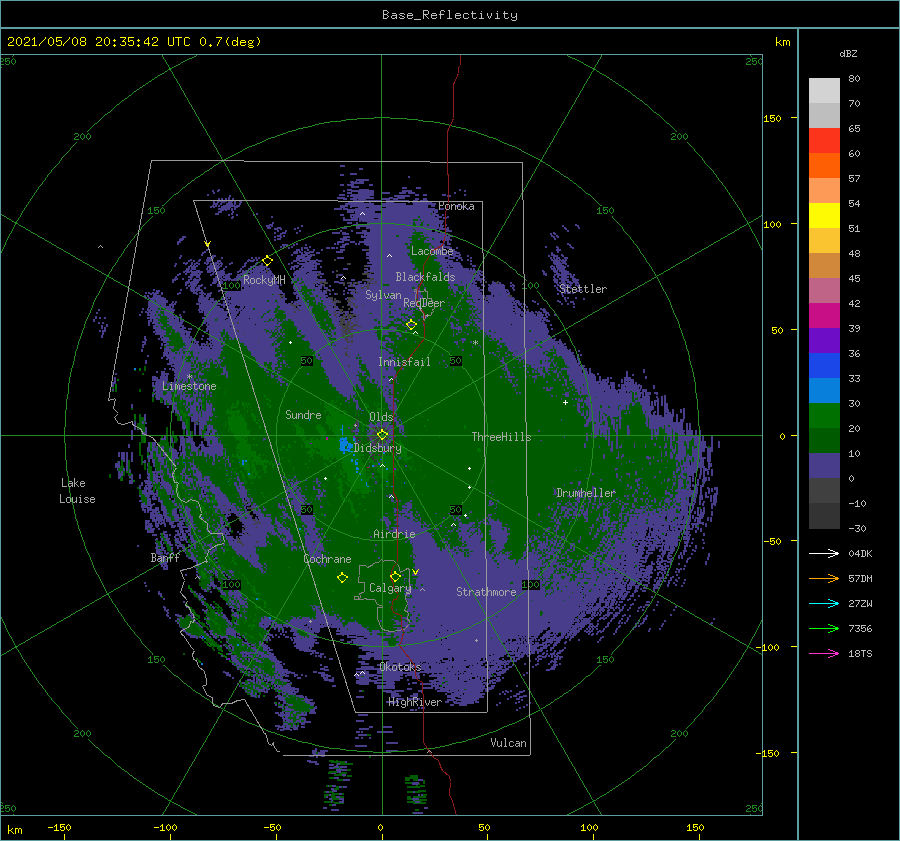Pick the slate purple 0 dBZ swatch
The height and width of the screenshot is (841, 900).
coord(824,466)
